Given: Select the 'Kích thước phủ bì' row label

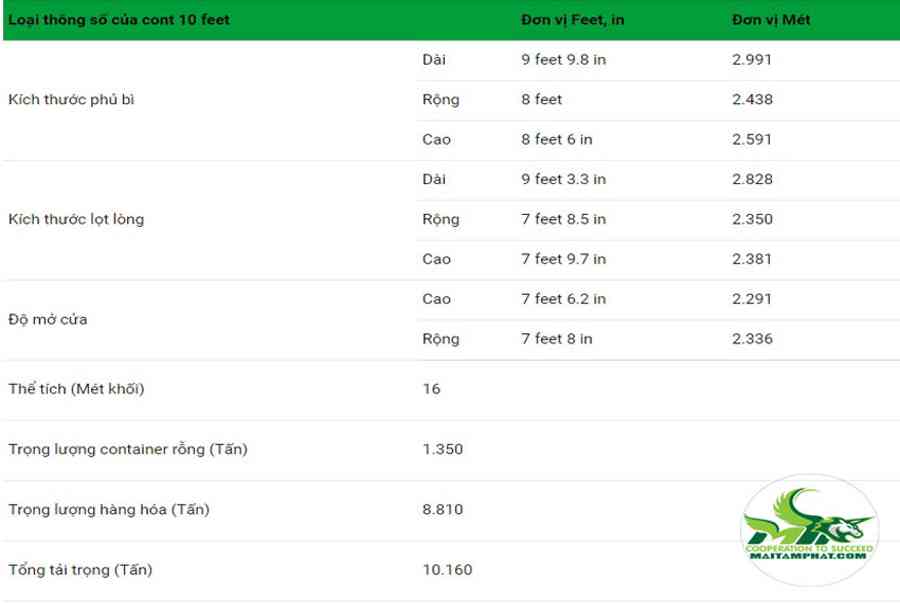Looking at the screenshot, I should pyautogui.click(x=71, y=99).
